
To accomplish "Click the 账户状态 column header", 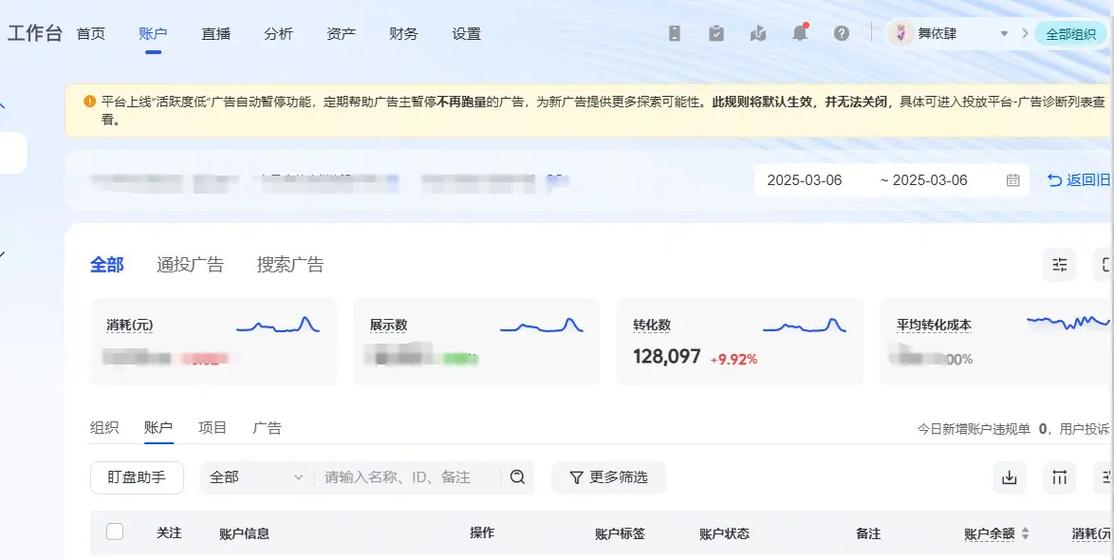I will pos(724,534).
